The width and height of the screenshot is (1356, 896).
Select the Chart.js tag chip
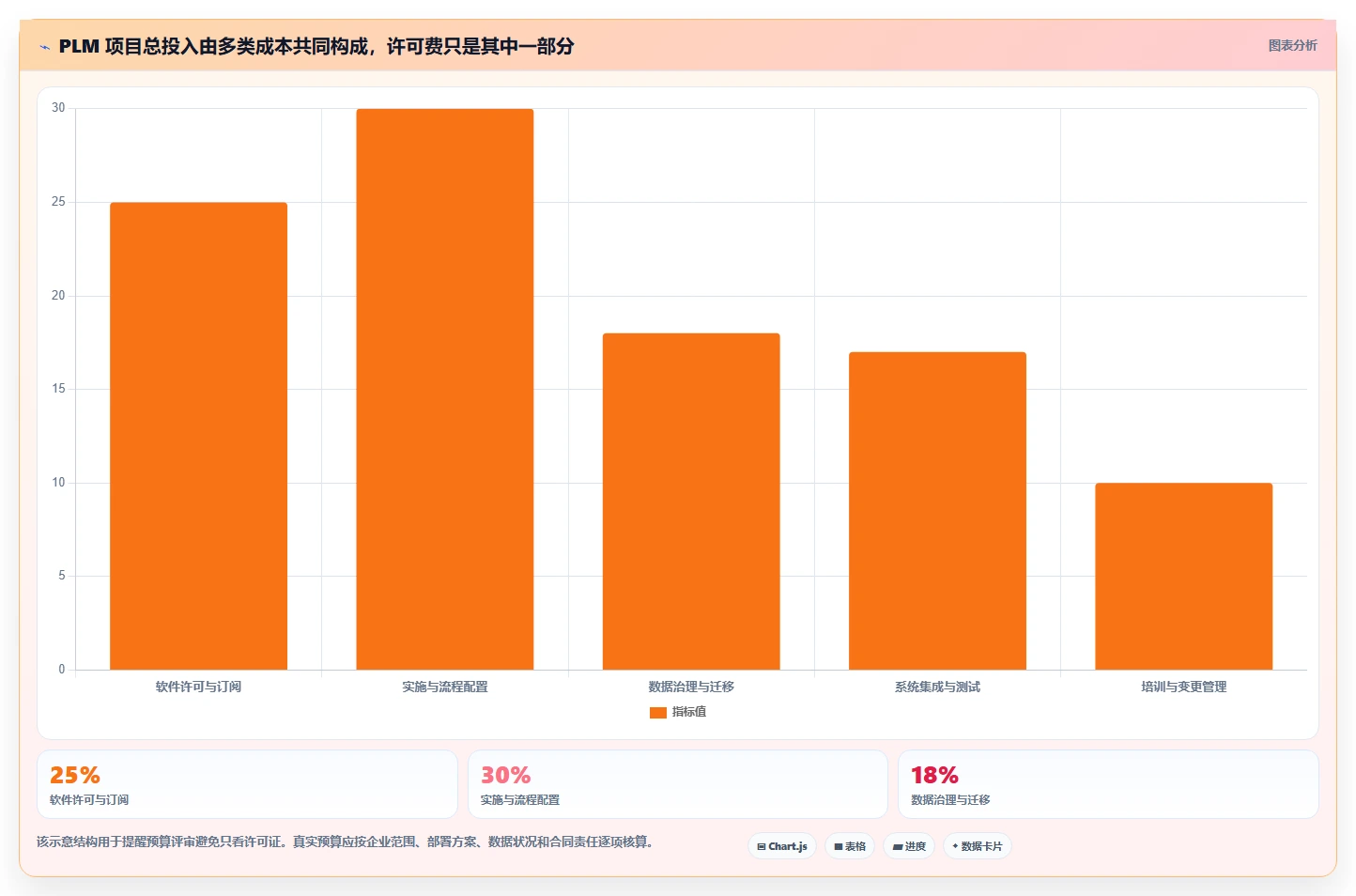pos(782,846)
